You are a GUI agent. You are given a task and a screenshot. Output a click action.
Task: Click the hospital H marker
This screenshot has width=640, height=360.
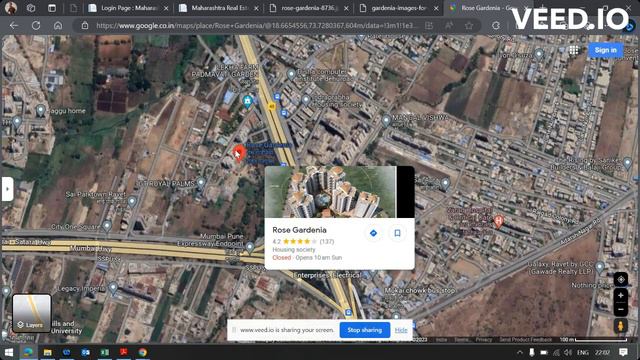(498, 222)
